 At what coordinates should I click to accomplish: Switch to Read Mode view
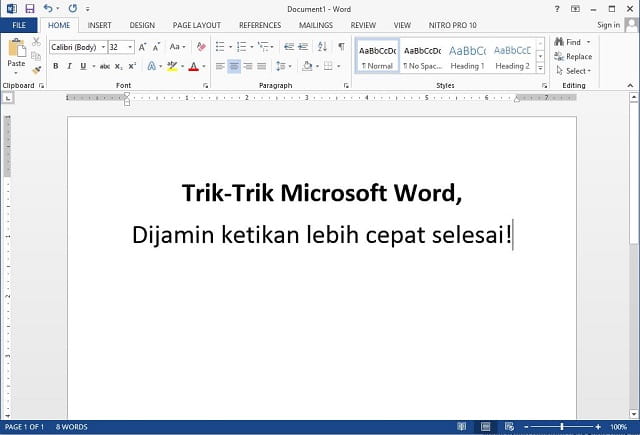point(462,427)
